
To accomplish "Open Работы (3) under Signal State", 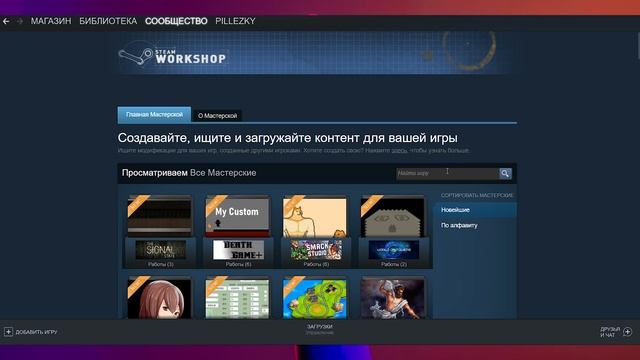I will coord(160,264).
